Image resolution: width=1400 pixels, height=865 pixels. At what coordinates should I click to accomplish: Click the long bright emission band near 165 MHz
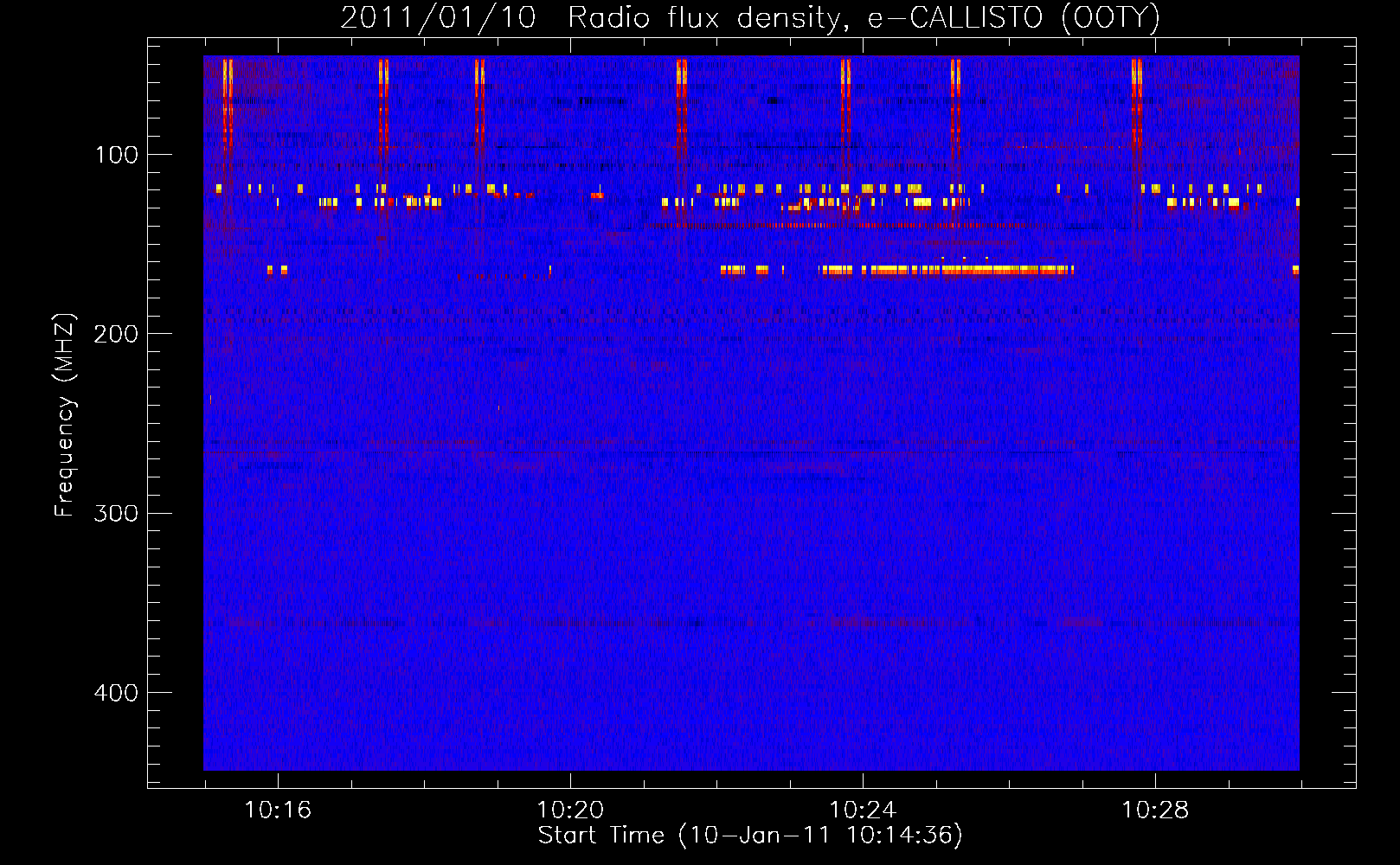(947, 270)
